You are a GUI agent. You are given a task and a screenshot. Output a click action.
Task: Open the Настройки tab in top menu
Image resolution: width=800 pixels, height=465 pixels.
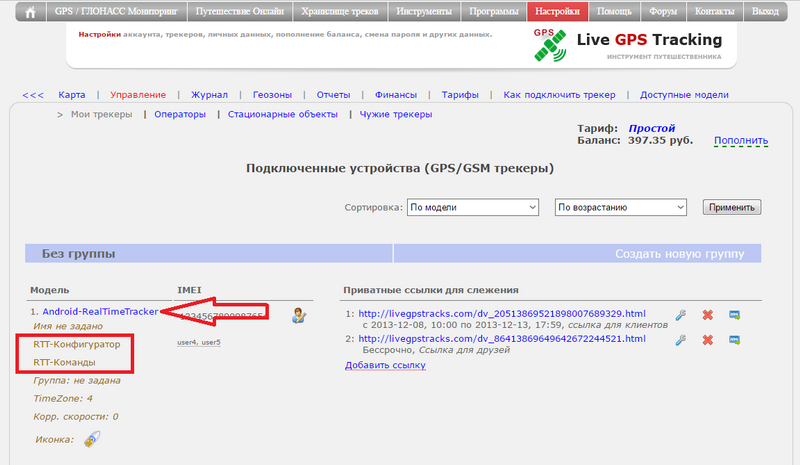556,13
